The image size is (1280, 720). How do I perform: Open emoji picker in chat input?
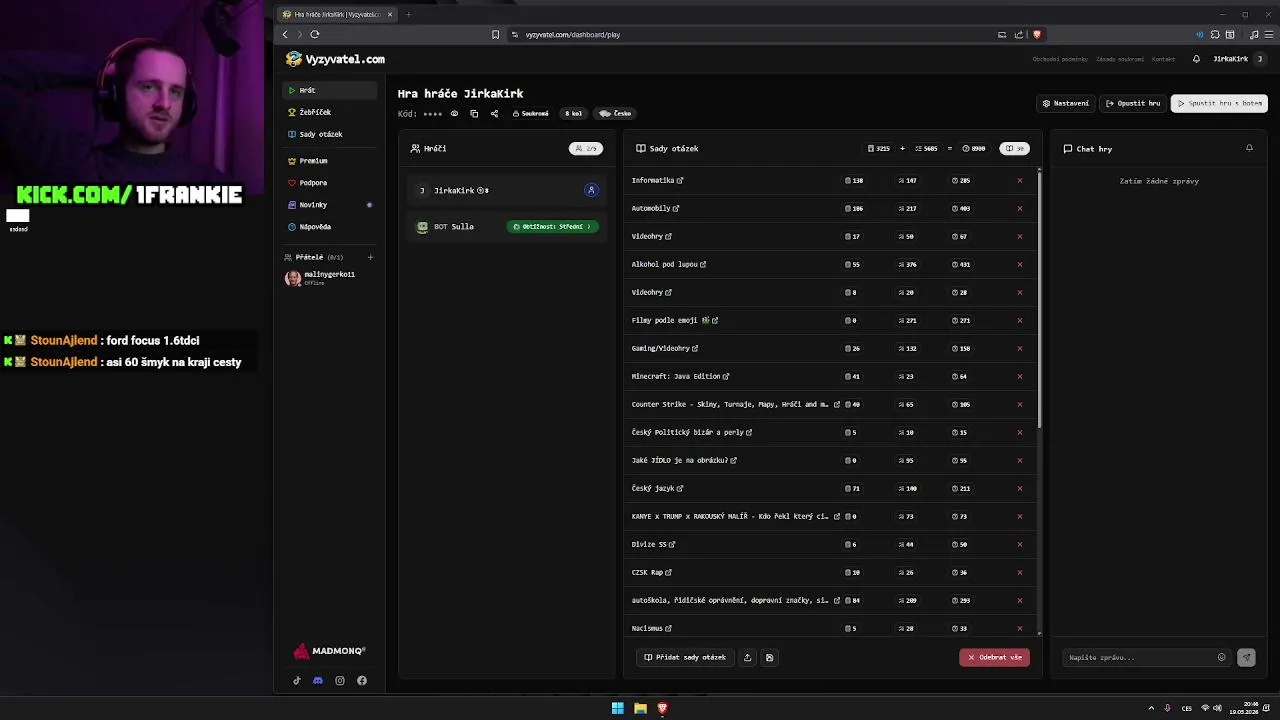click(x=1221, y=658)
